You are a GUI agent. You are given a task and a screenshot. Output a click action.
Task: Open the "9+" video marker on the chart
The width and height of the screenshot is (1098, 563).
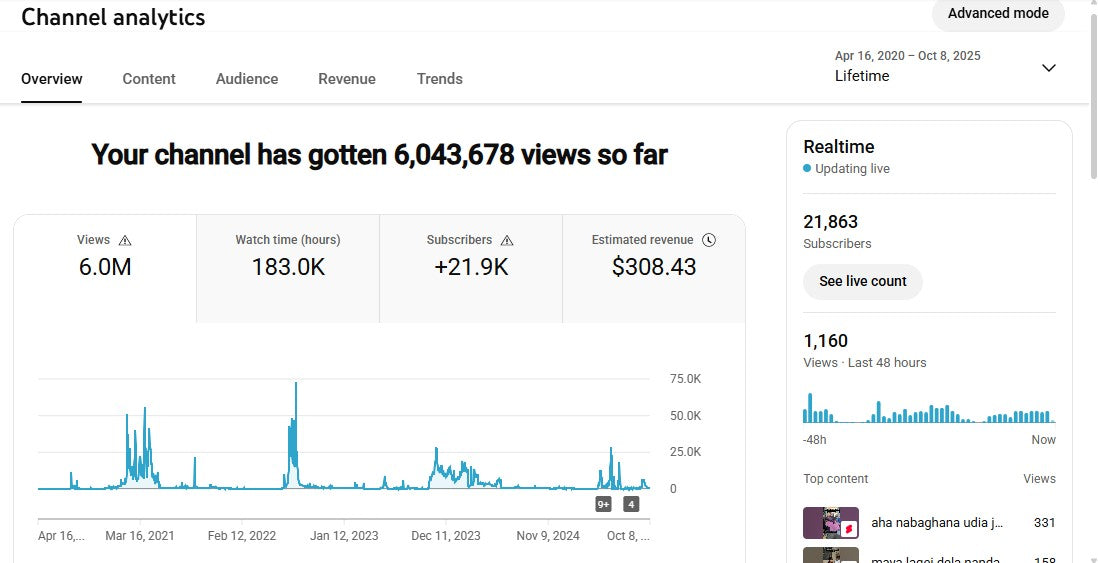click(603, 504)
